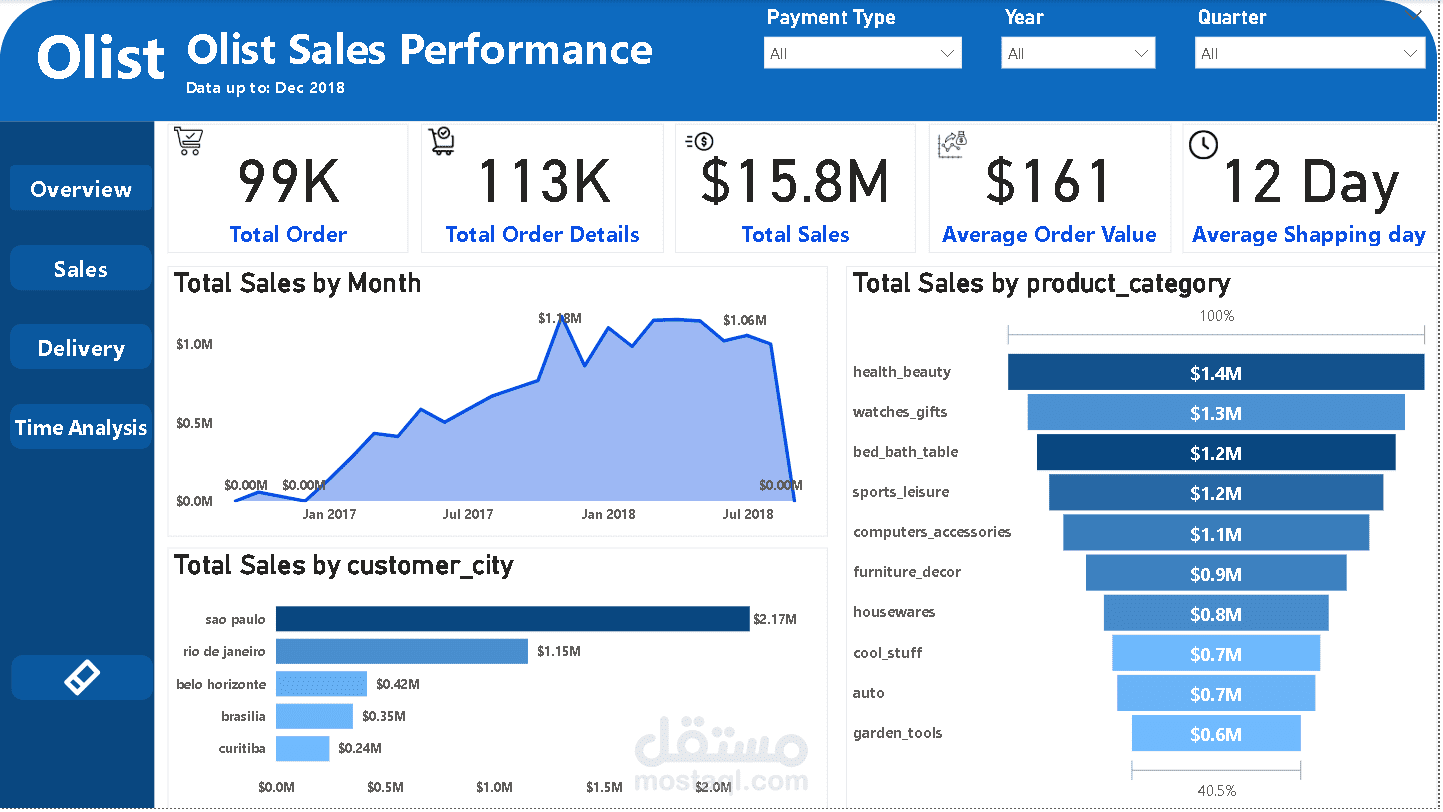Open the Quarter slicer dropdown
This screenshot has width=1443, height=812.
pyautogui.click(x=1309, y=54)
